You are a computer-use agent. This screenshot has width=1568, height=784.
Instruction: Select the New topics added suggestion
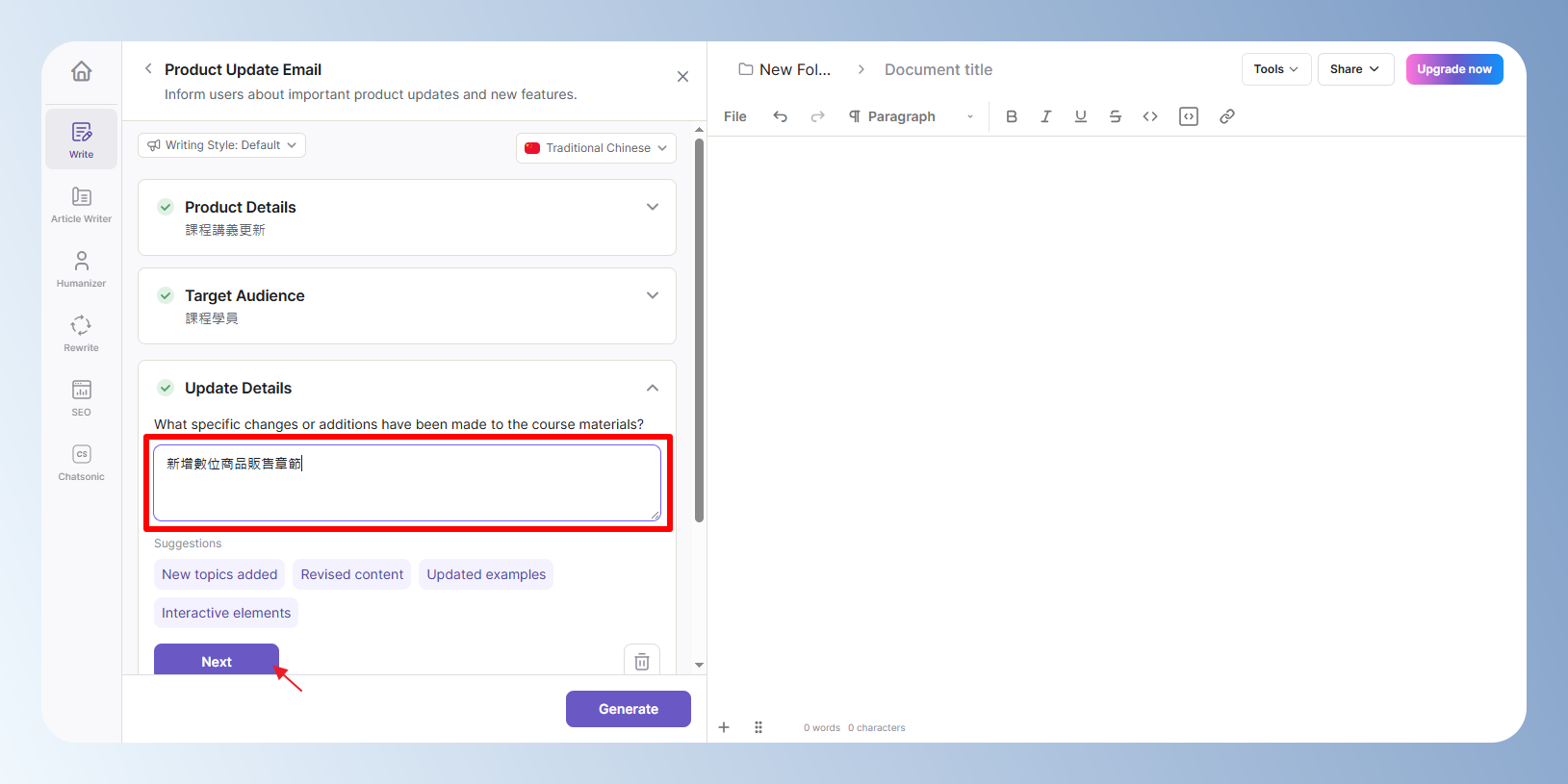click(x=219, y=574)
